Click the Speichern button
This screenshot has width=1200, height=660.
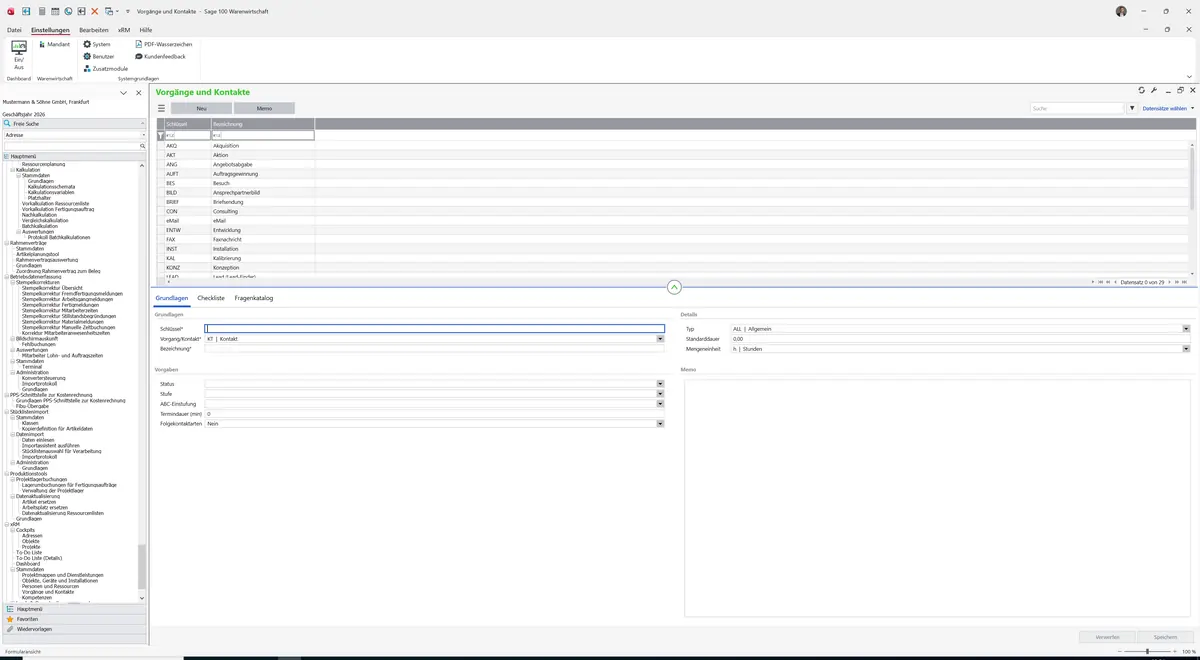click(x=1166, y=637)
